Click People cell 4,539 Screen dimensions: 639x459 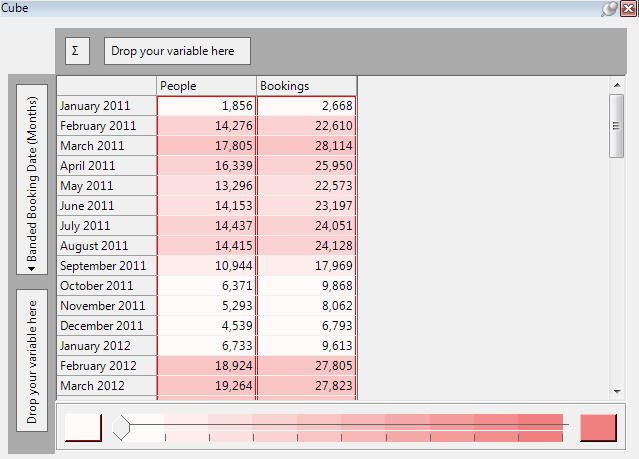[x=206, y=326]
